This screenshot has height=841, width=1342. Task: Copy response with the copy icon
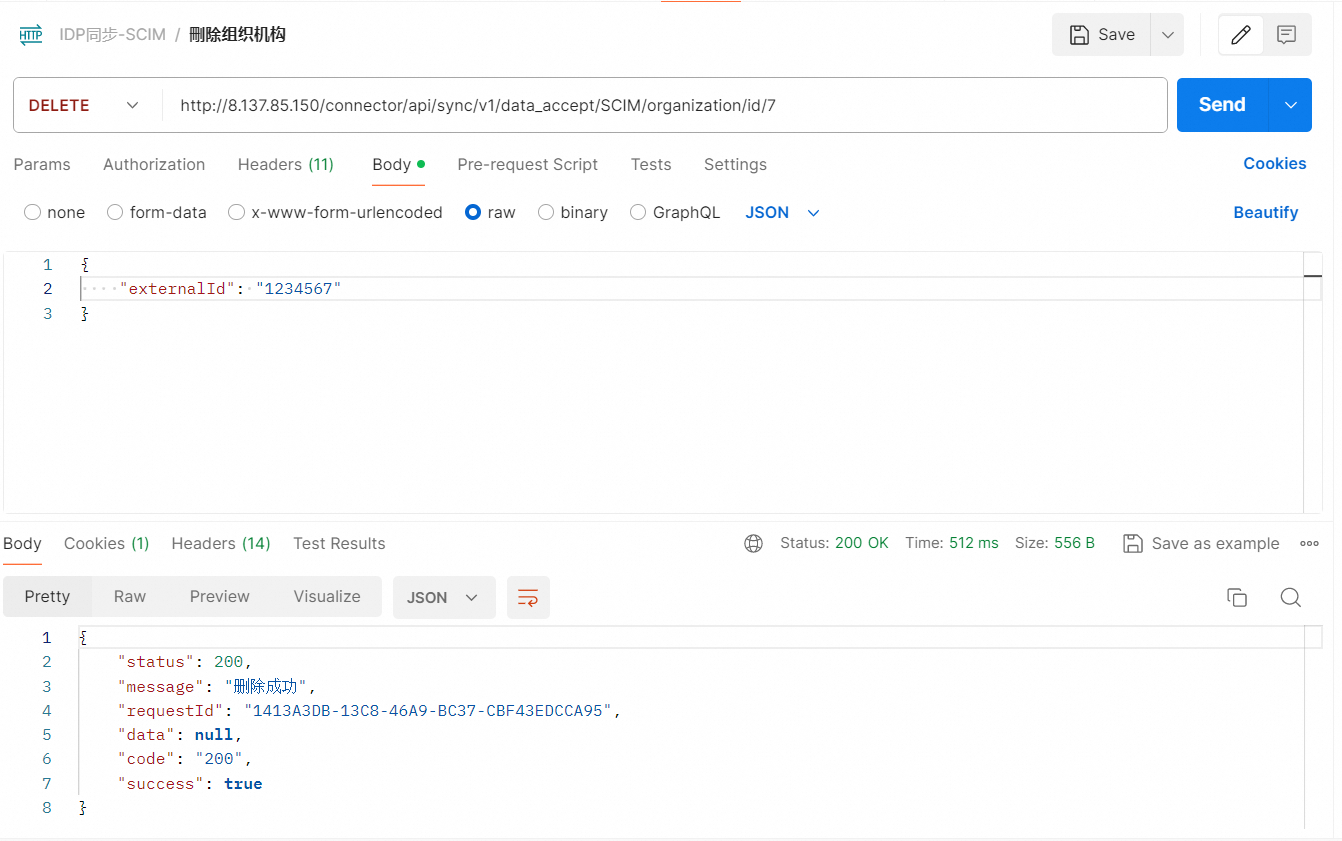(x=1237, y=597)
